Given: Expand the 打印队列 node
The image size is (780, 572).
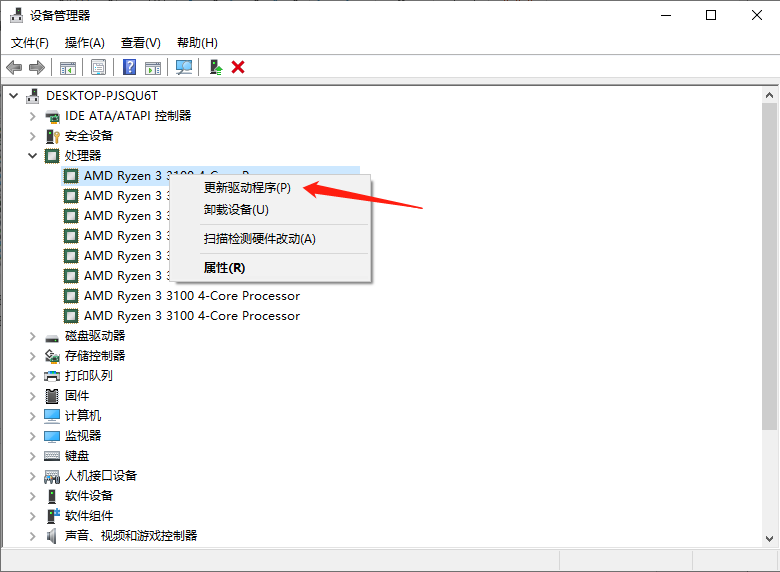Looking at the screenshot, I should pos(33,376).
